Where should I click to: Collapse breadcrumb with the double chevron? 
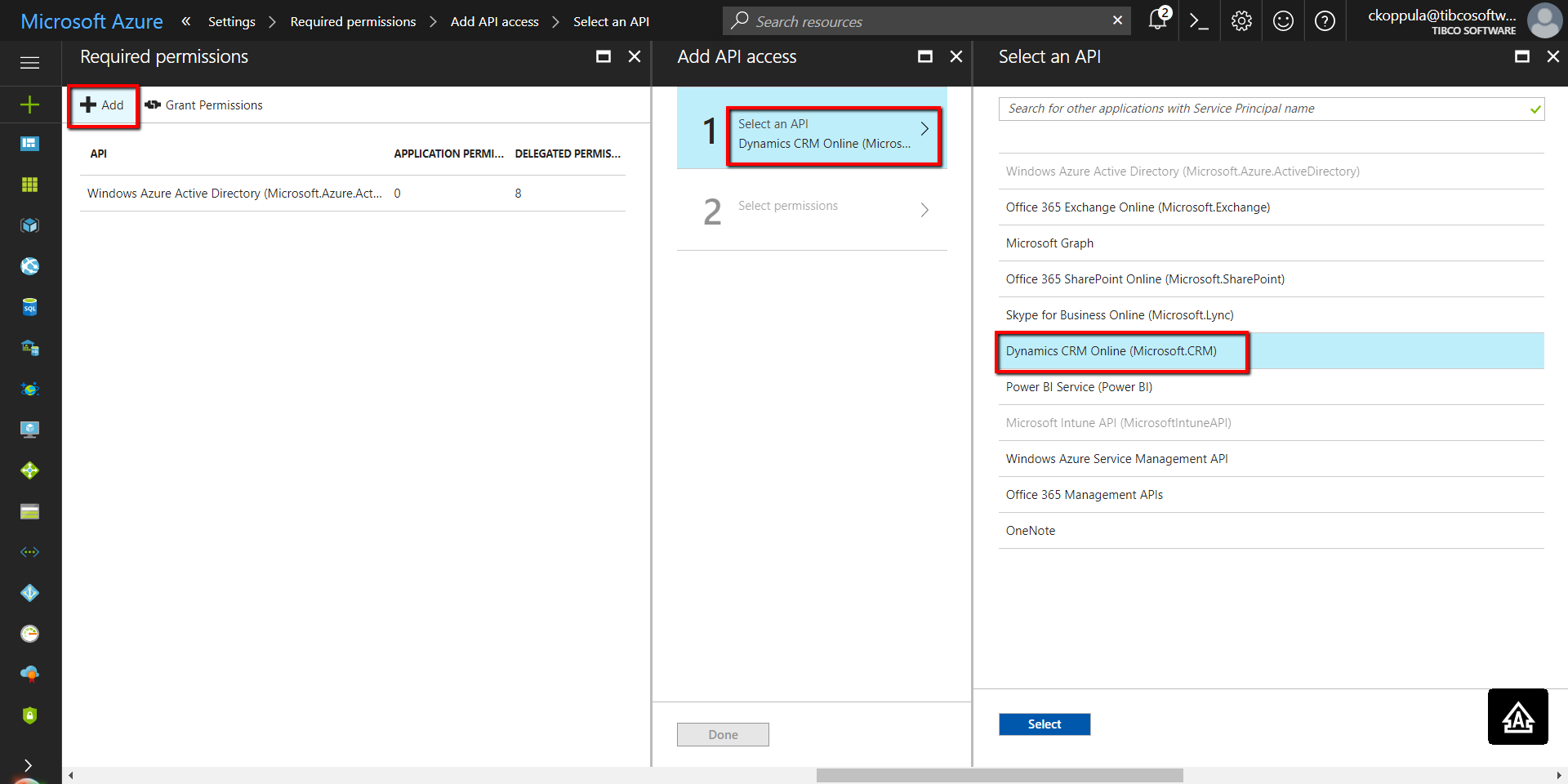click(186, 21)
